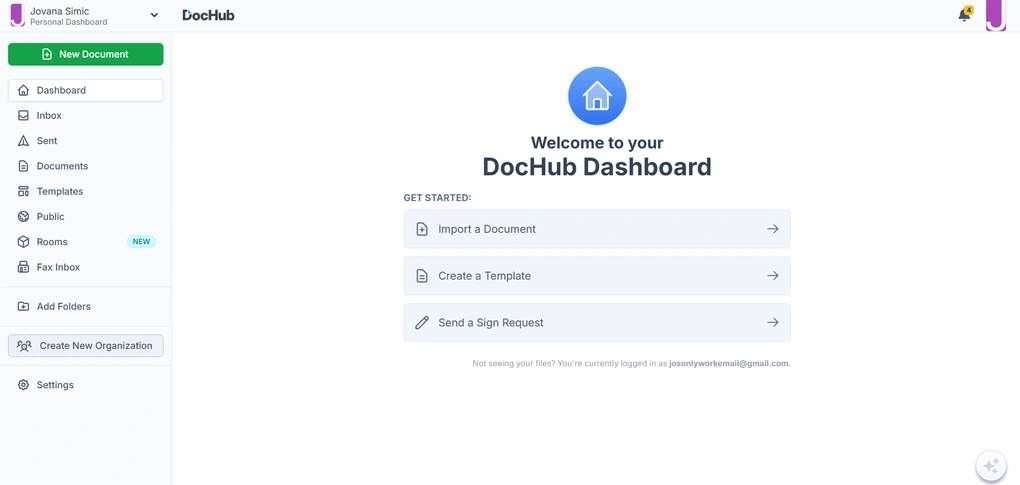Open the Sent section

86,141
